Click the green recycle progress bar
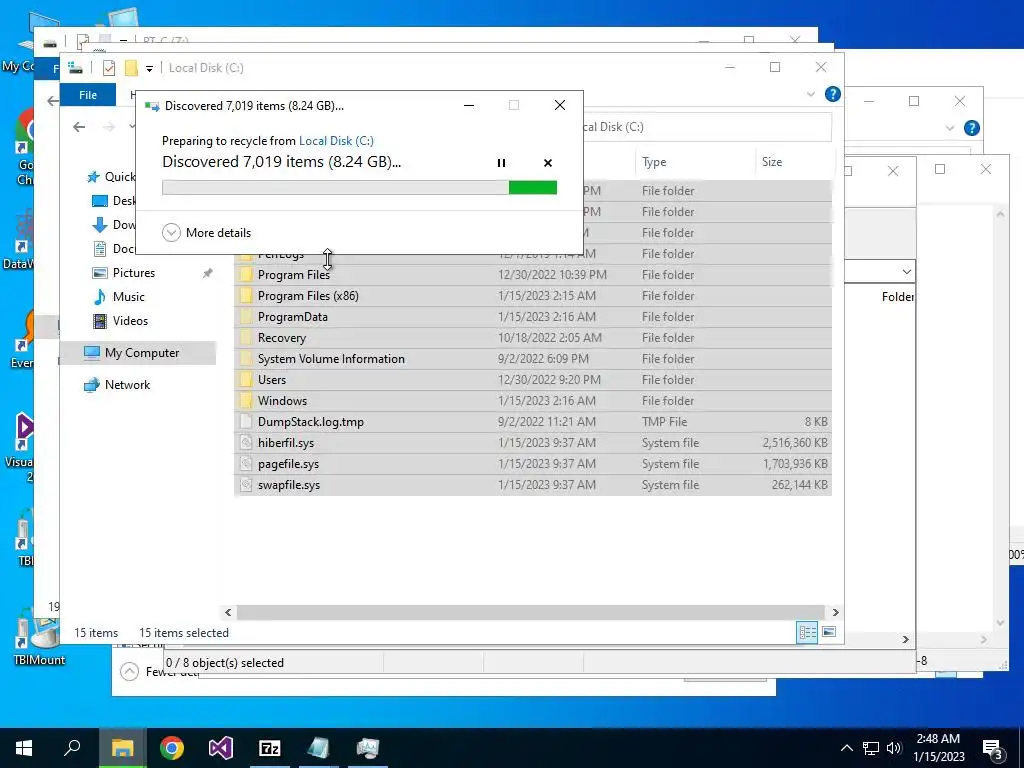1024x768 pixels. [x=359, y=188]
